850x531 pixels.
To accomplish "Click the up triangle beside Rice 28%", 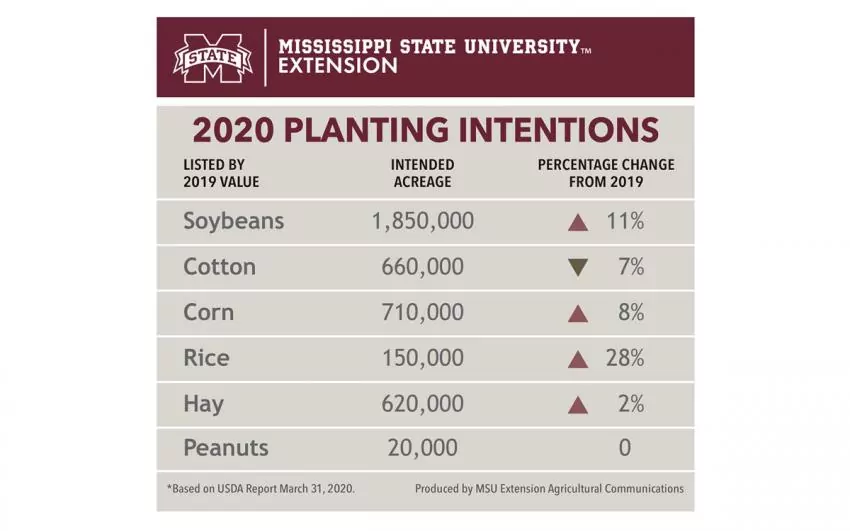I will [577, 359].
